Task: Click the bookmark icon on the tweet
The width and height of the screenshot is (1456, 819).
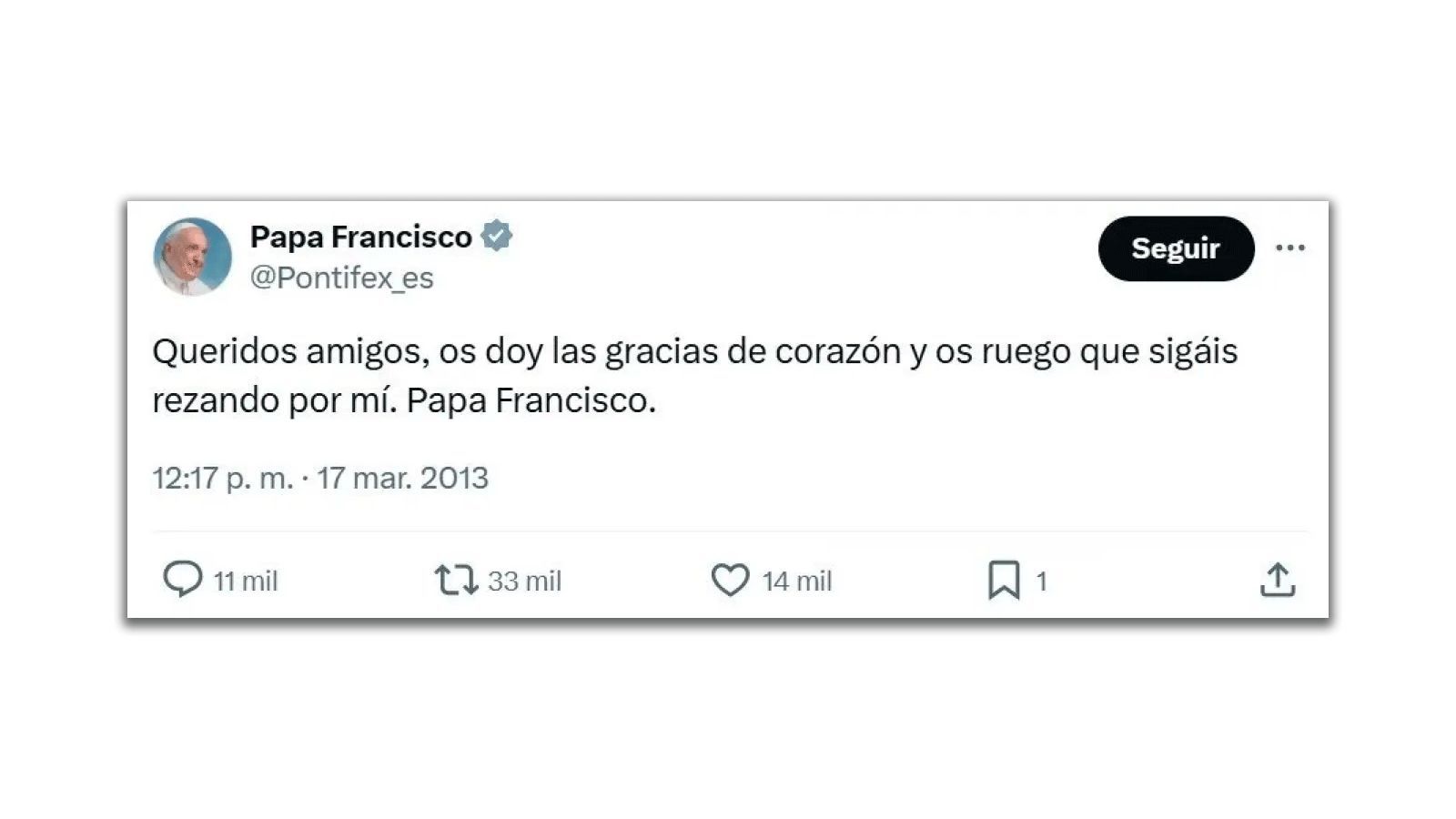Action: (x=1006, y=580)
